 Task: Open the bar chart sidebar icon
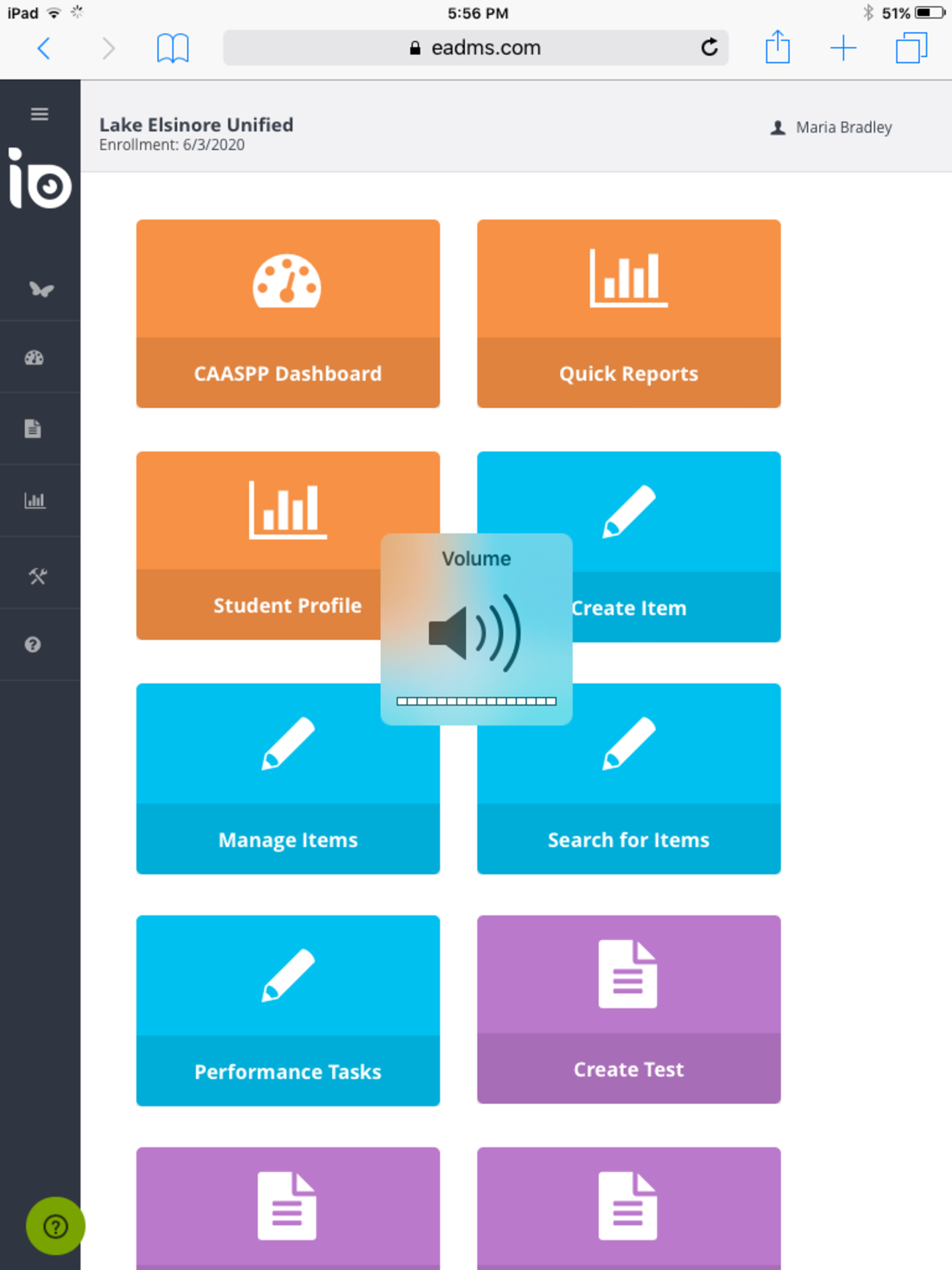click(35, 500)
